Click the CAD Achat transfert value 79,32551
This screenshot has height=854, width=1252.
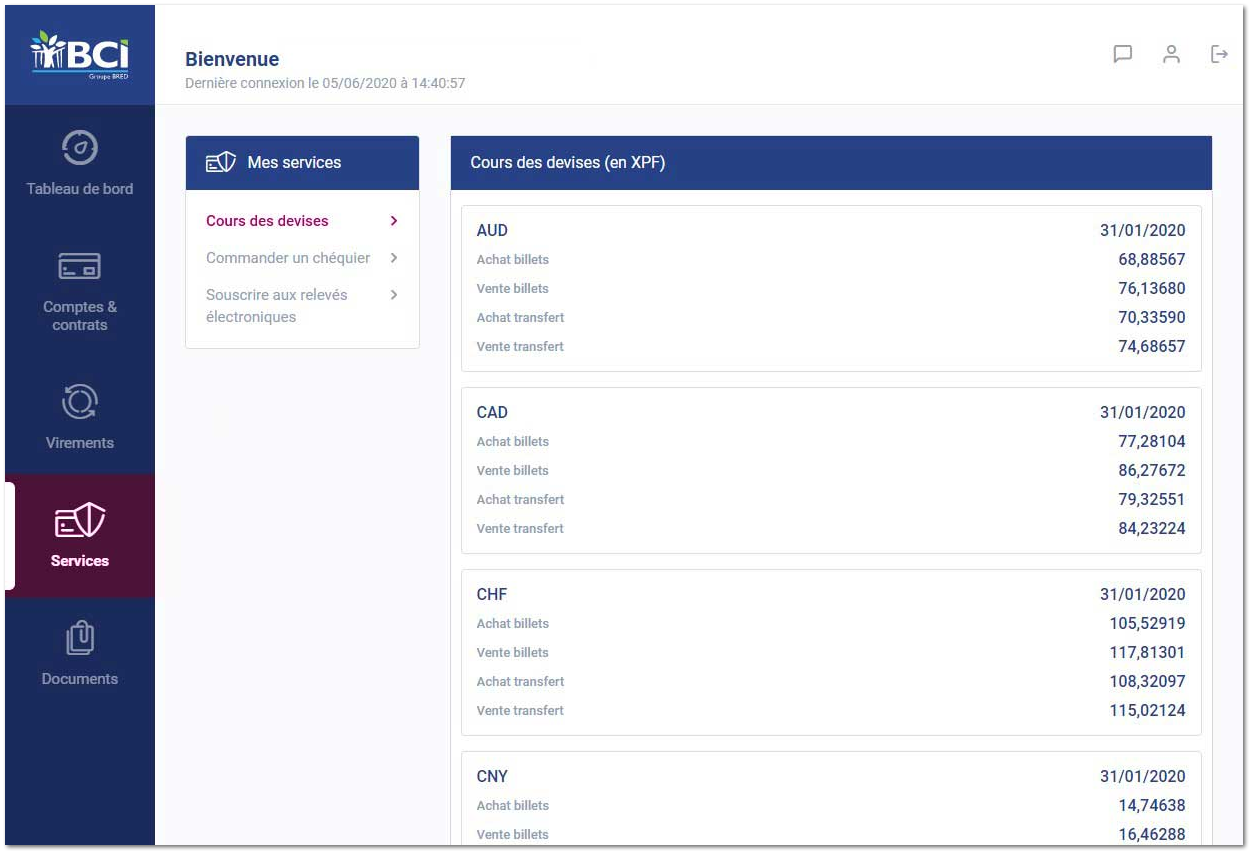1152,499
